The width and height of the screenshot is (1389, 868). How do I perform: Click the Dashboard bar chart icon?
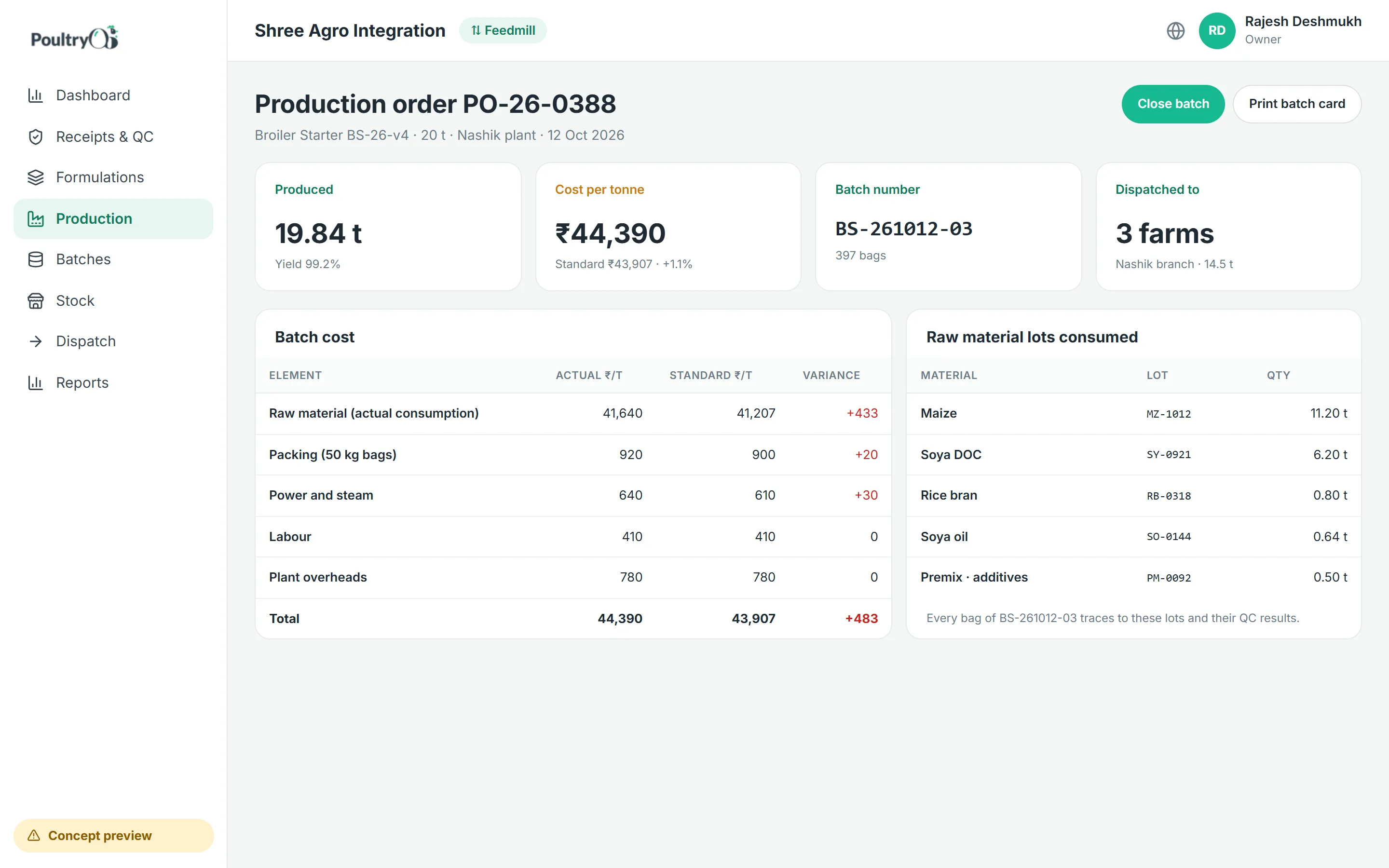coord(36,95)
